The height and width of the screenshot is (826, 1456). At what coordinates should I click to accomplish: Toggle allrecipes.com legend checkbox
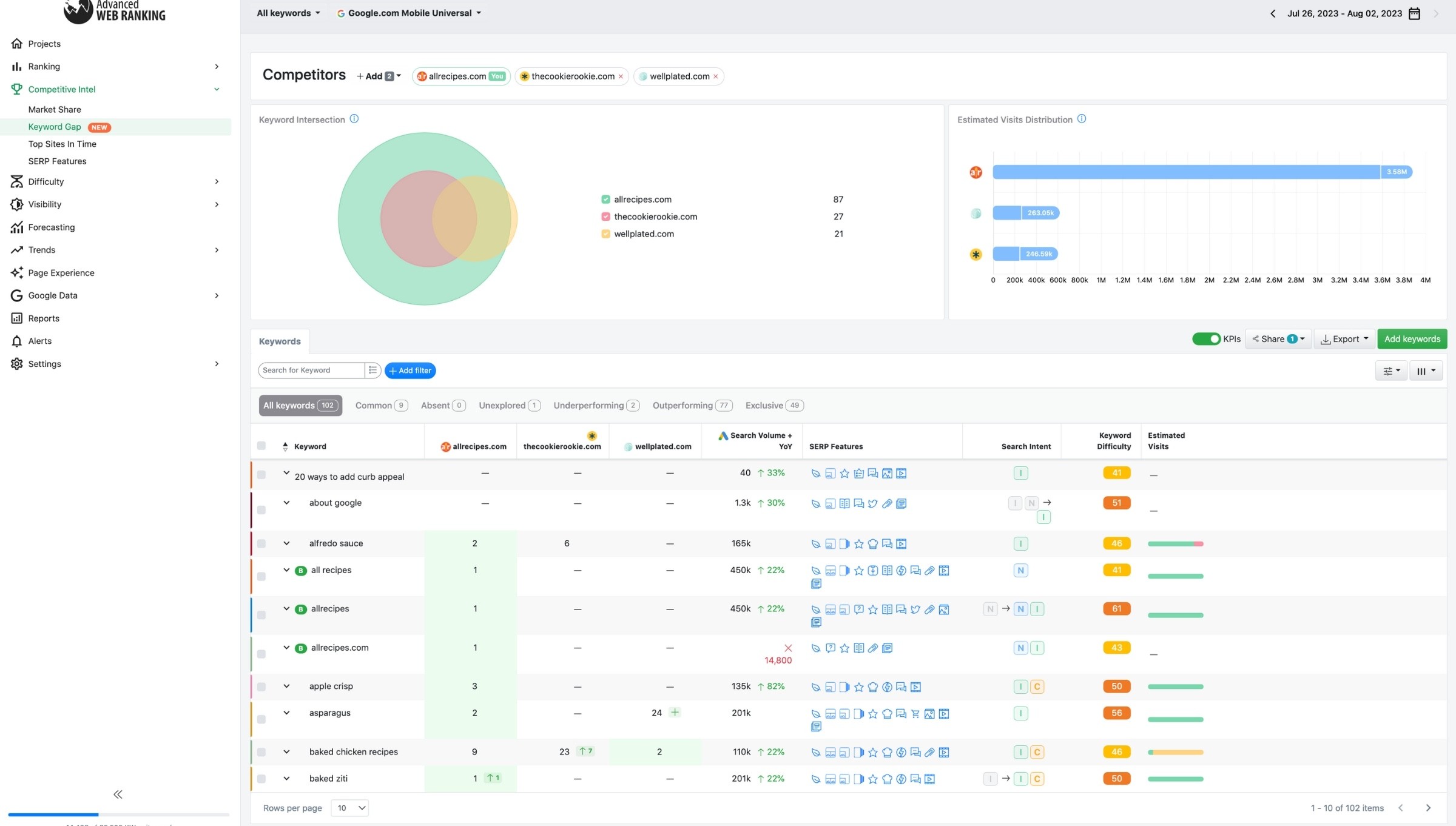(605, 200)
